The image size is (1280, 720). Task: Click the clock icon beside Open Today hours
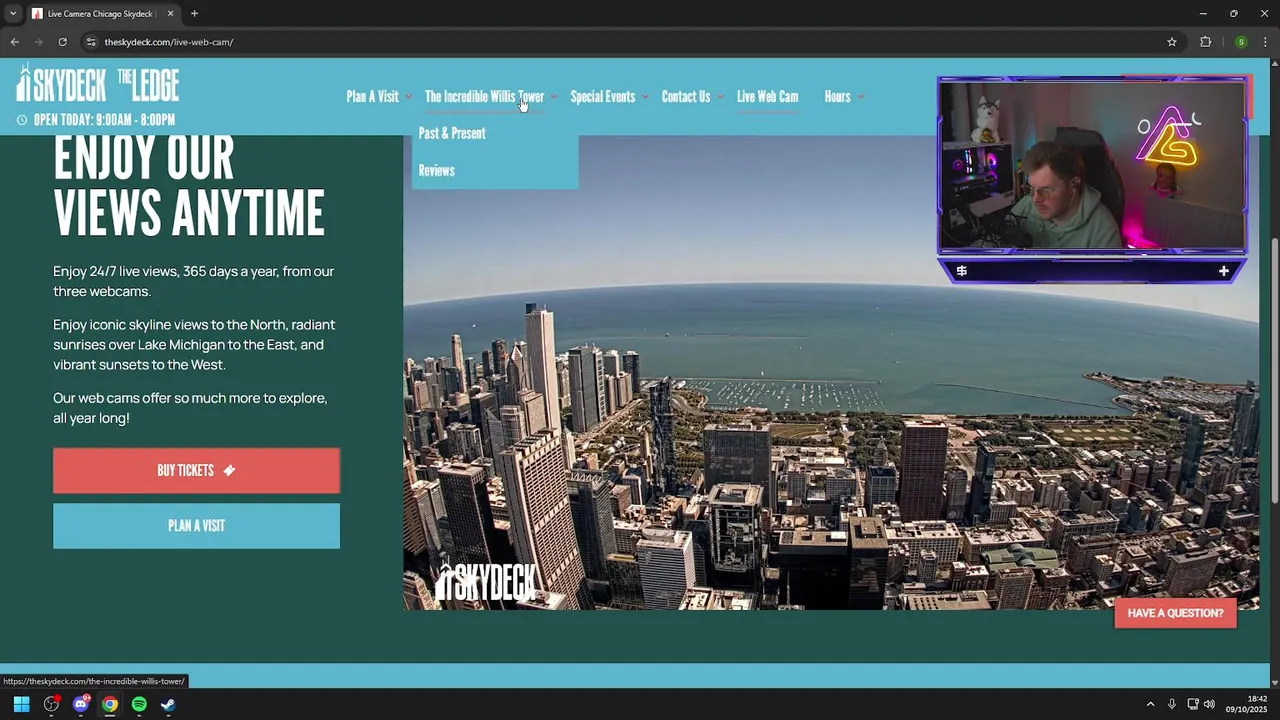(22, 120)
